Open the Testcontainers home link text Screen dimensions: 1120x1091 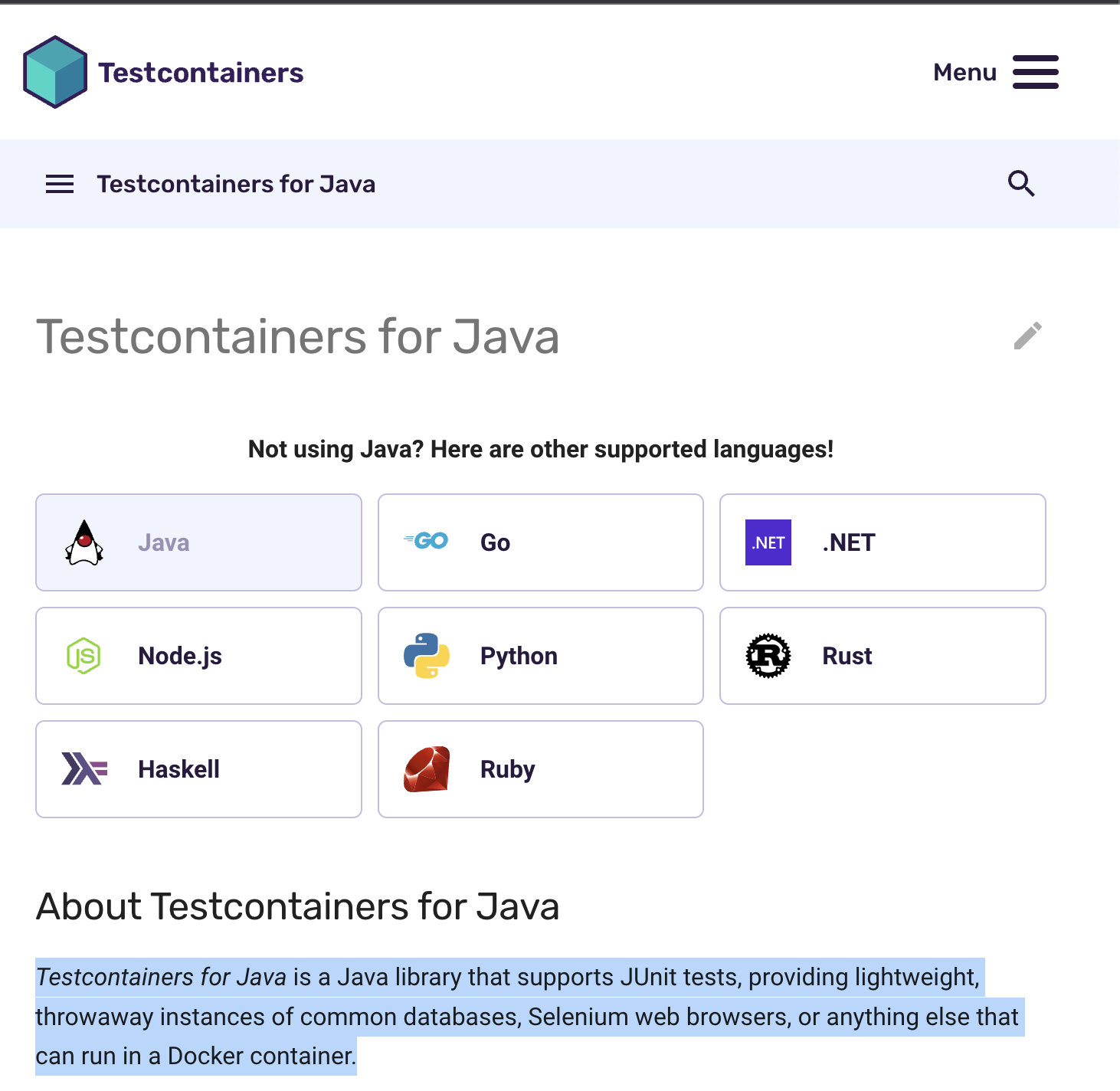(201, 73)
